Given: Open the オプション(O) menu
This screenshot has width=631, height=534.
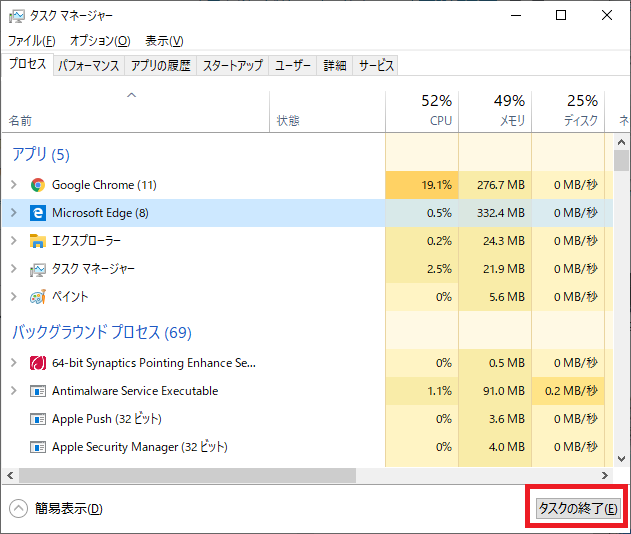Looking at the screenshot, I should point(101,41).
